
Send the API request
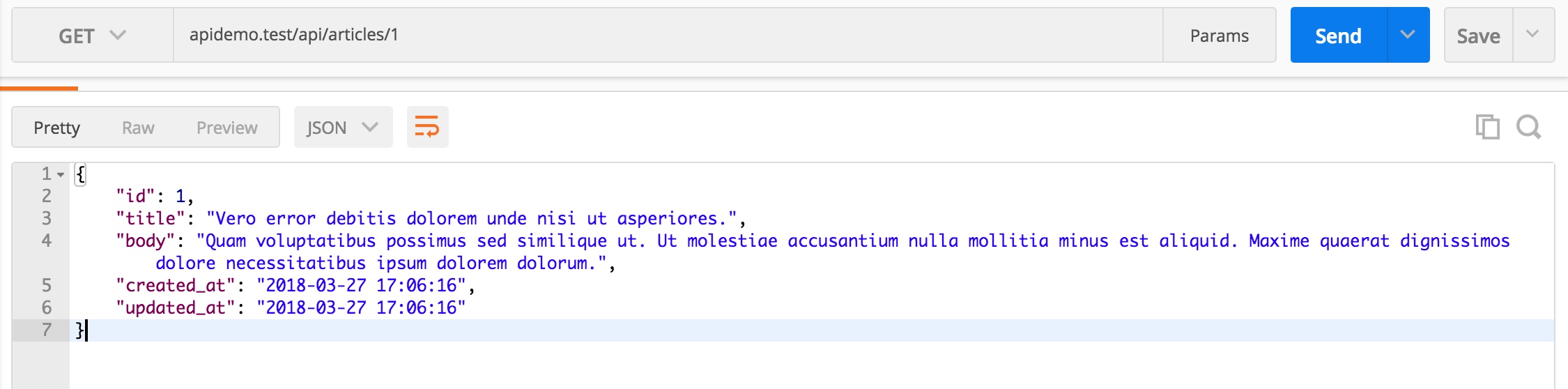[x=1339, y=36]
